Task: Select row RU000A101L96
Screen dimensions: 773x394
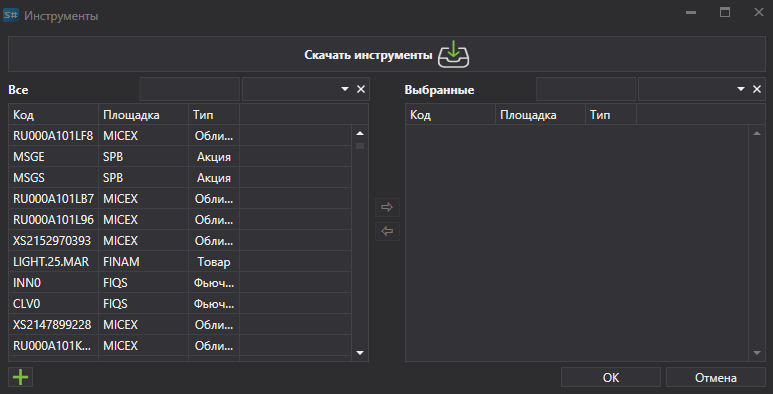Action: coord(180,219)
